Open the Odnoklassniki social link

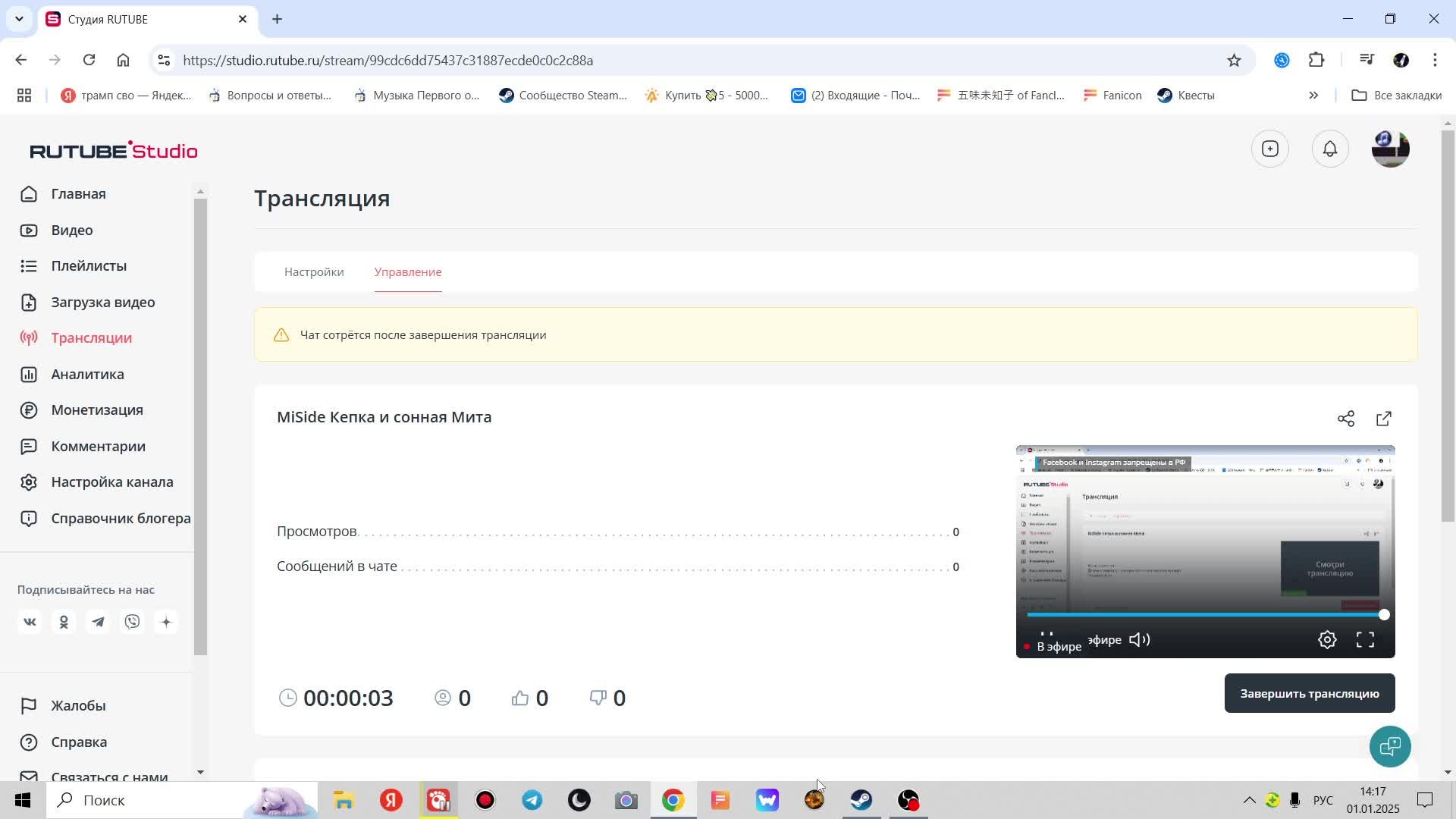64,623
